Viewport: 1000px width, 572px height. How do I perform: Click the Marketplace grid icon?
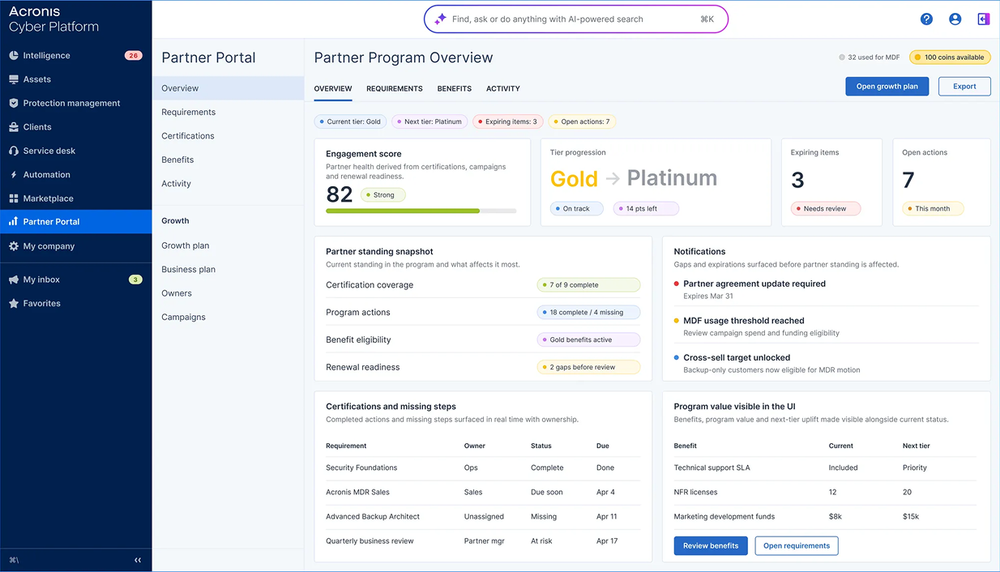[x=13, y=198]
